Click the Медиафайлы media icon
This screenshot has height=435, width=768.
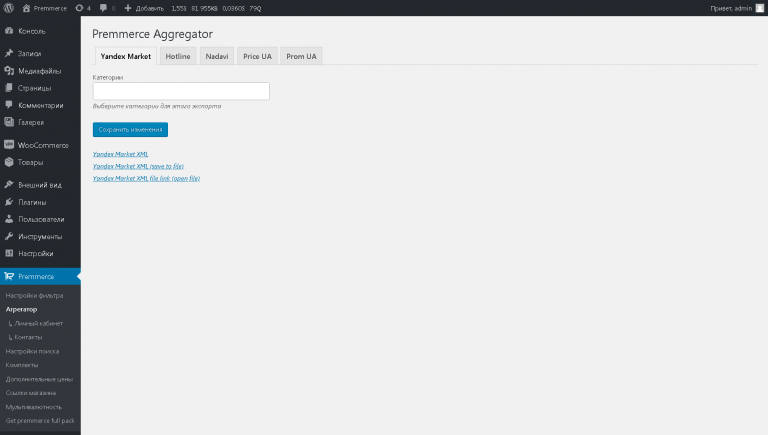[8, 71]
